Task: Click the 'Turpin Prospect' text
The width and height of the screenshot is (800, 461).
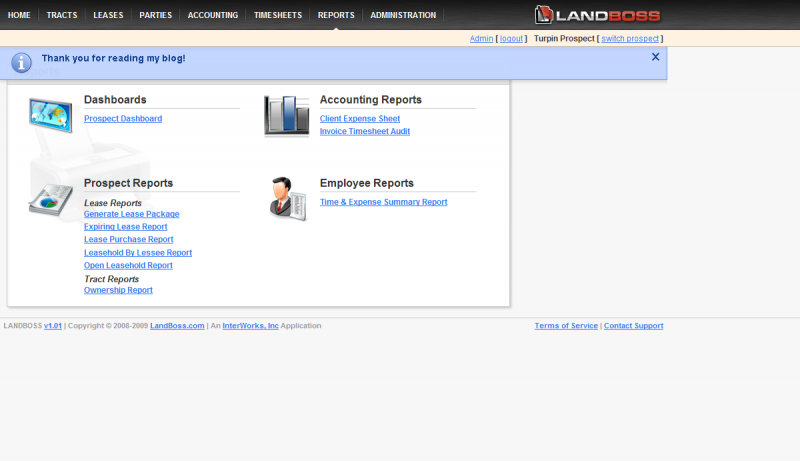Action: 564,39
